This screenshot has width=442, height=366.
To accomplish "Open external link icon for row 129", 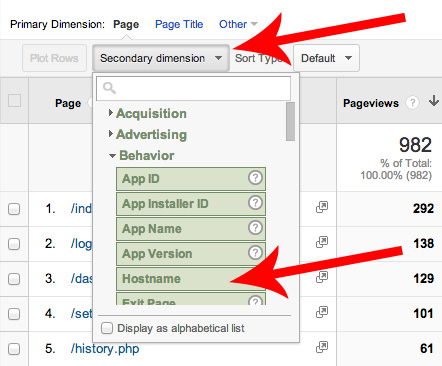I will pos(322,277).
